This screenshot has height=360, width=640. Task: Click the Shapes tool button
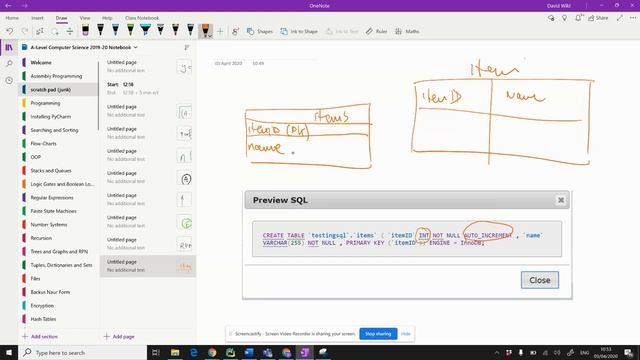260,31
